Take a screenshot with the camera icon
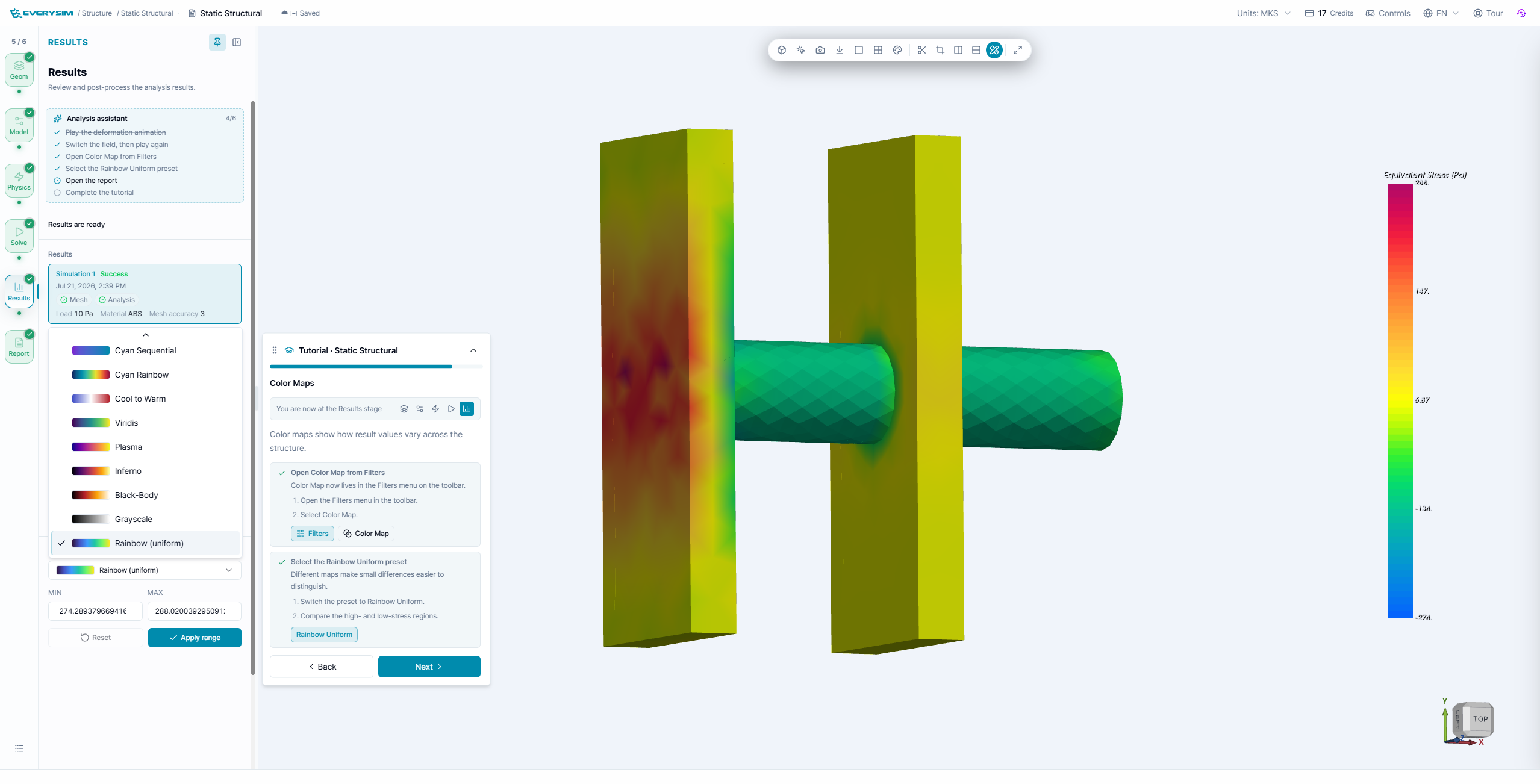The image size is (1540, 784). [x=820, y=50]
